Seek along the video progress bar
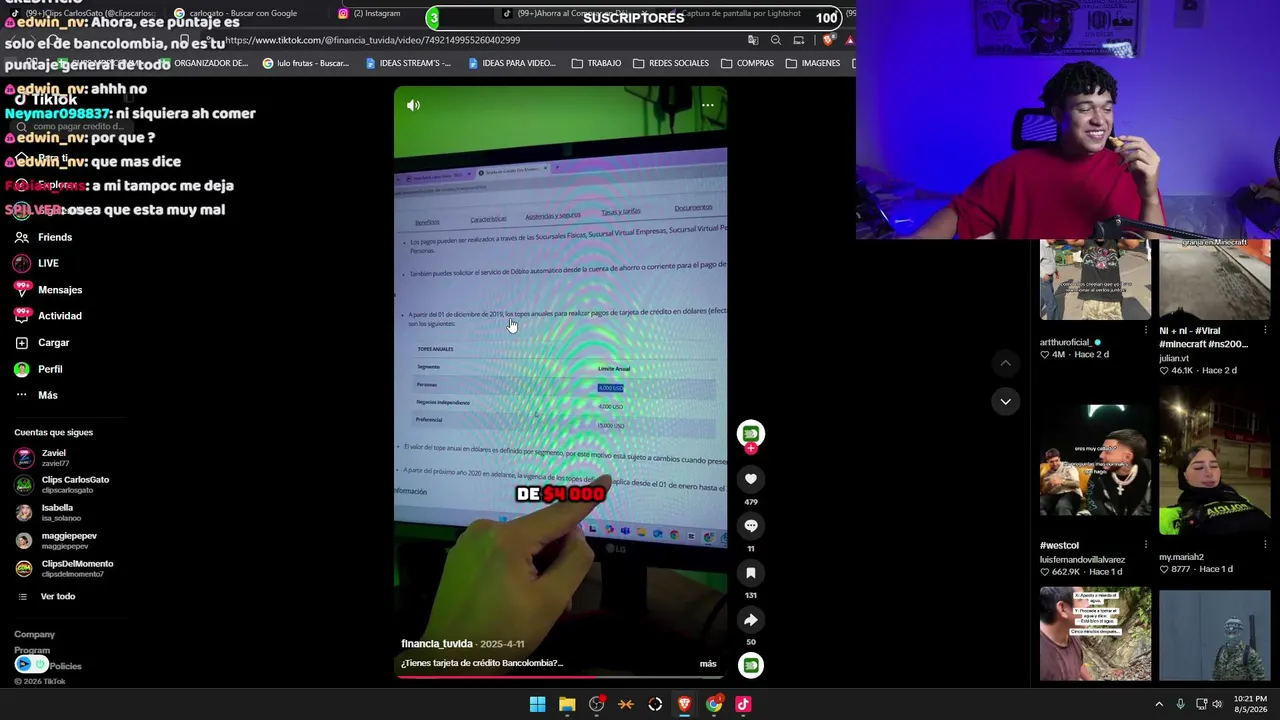Screen dimensions: 1280x720 coord(560,677)
